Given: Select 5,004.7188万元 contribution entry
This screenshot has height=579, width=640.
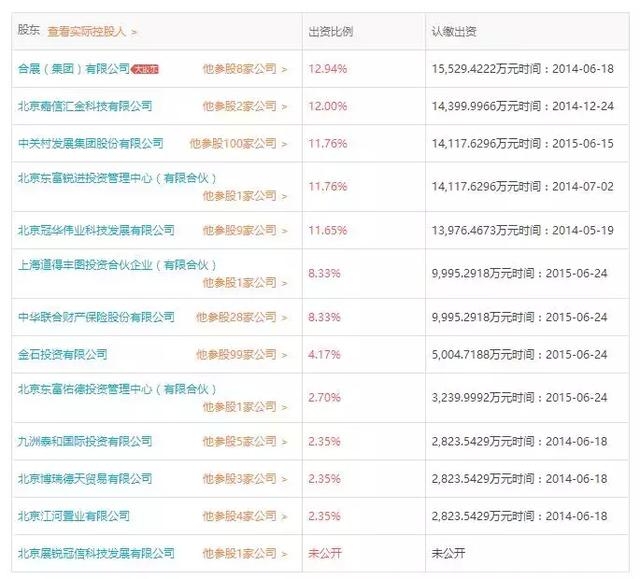Looking at the screenshot, I should point(519,354).
